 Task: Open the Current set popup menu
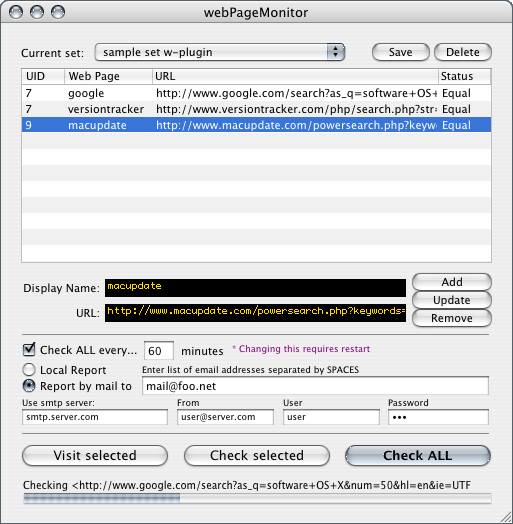coord(220,52)
